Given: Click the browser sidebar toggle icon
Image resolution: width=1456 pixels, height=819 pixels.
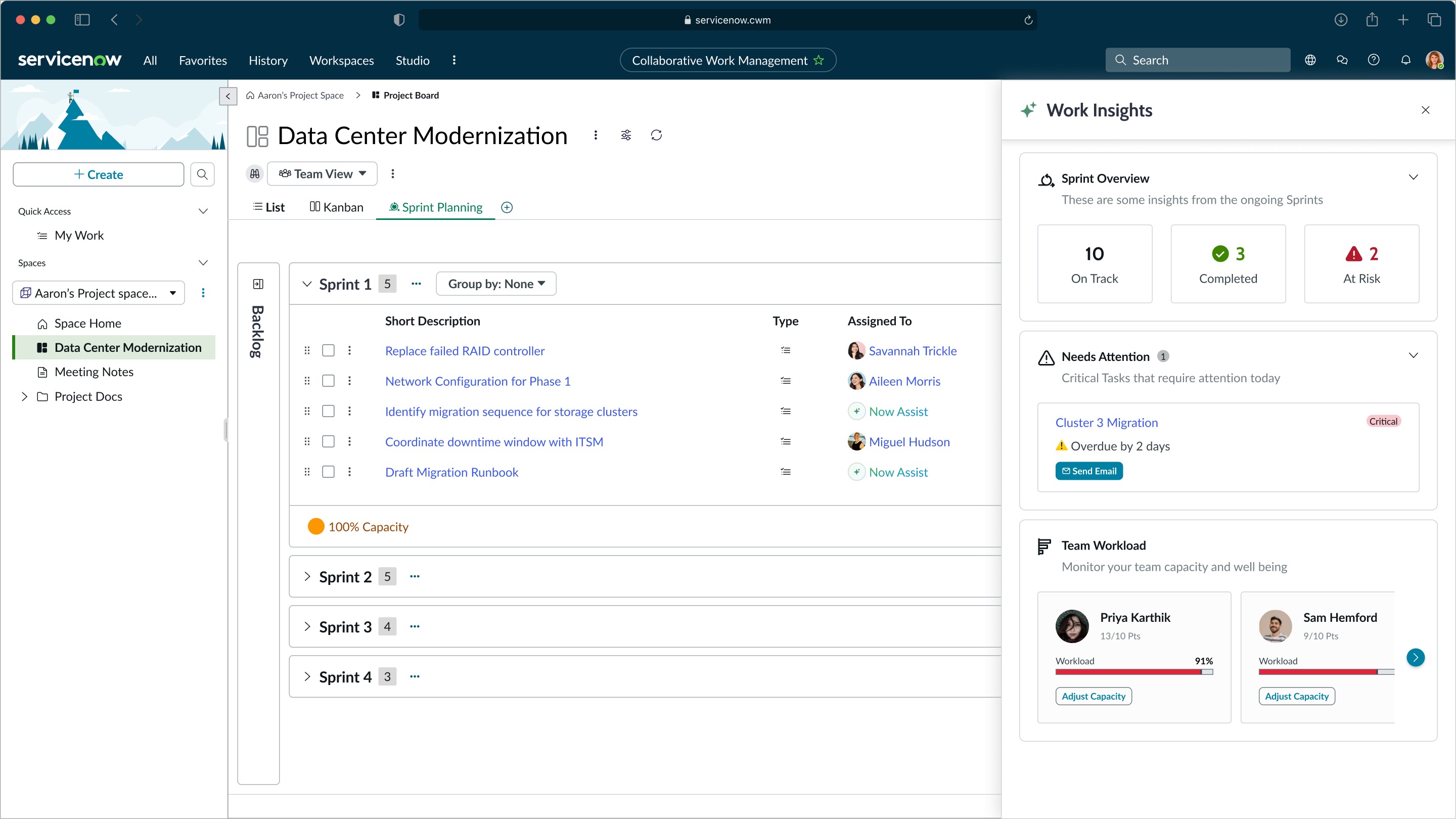Looking at the screenshot, I should 82,20.
